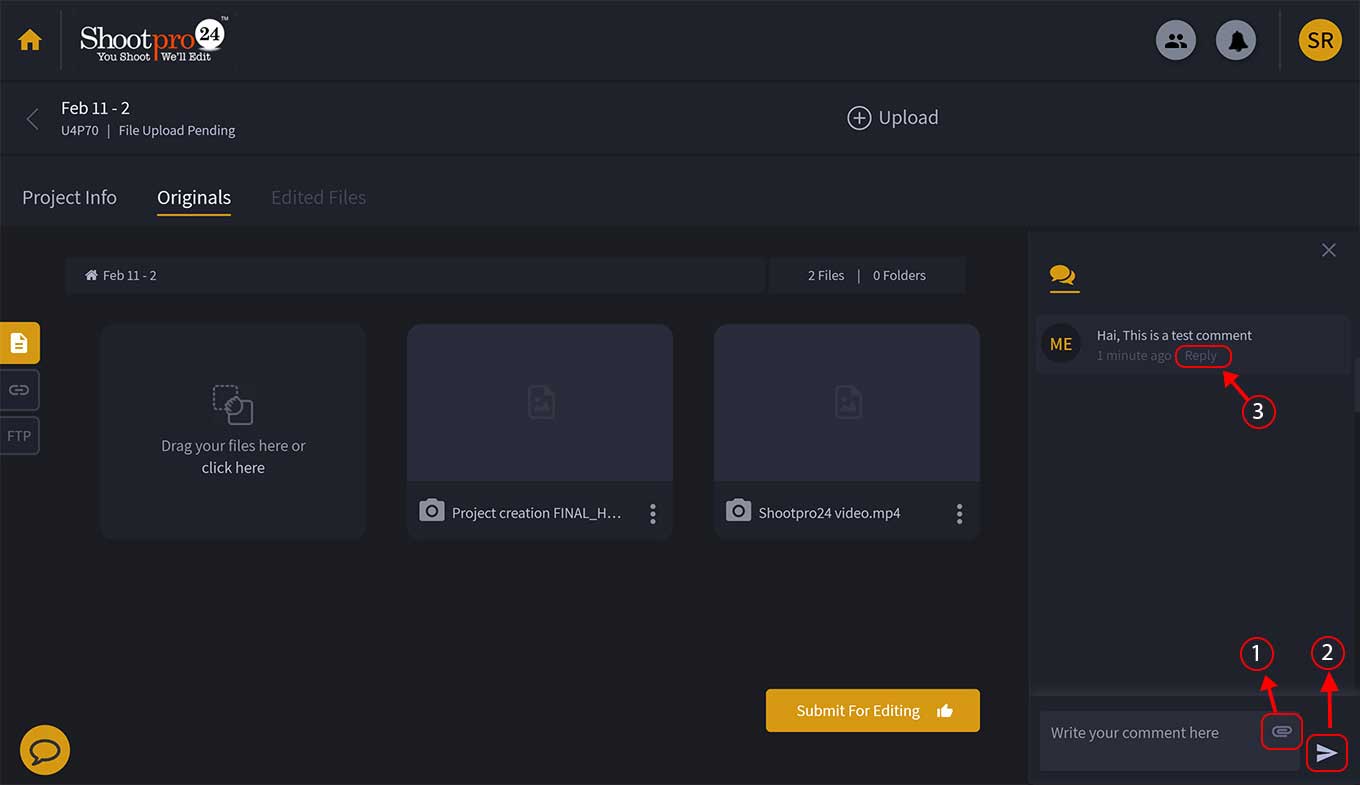The height and width of the screenshot is (785, 1360).
Task: Click the back arrow beside Feb 11 - 2
Action: [x=32, y=119]
